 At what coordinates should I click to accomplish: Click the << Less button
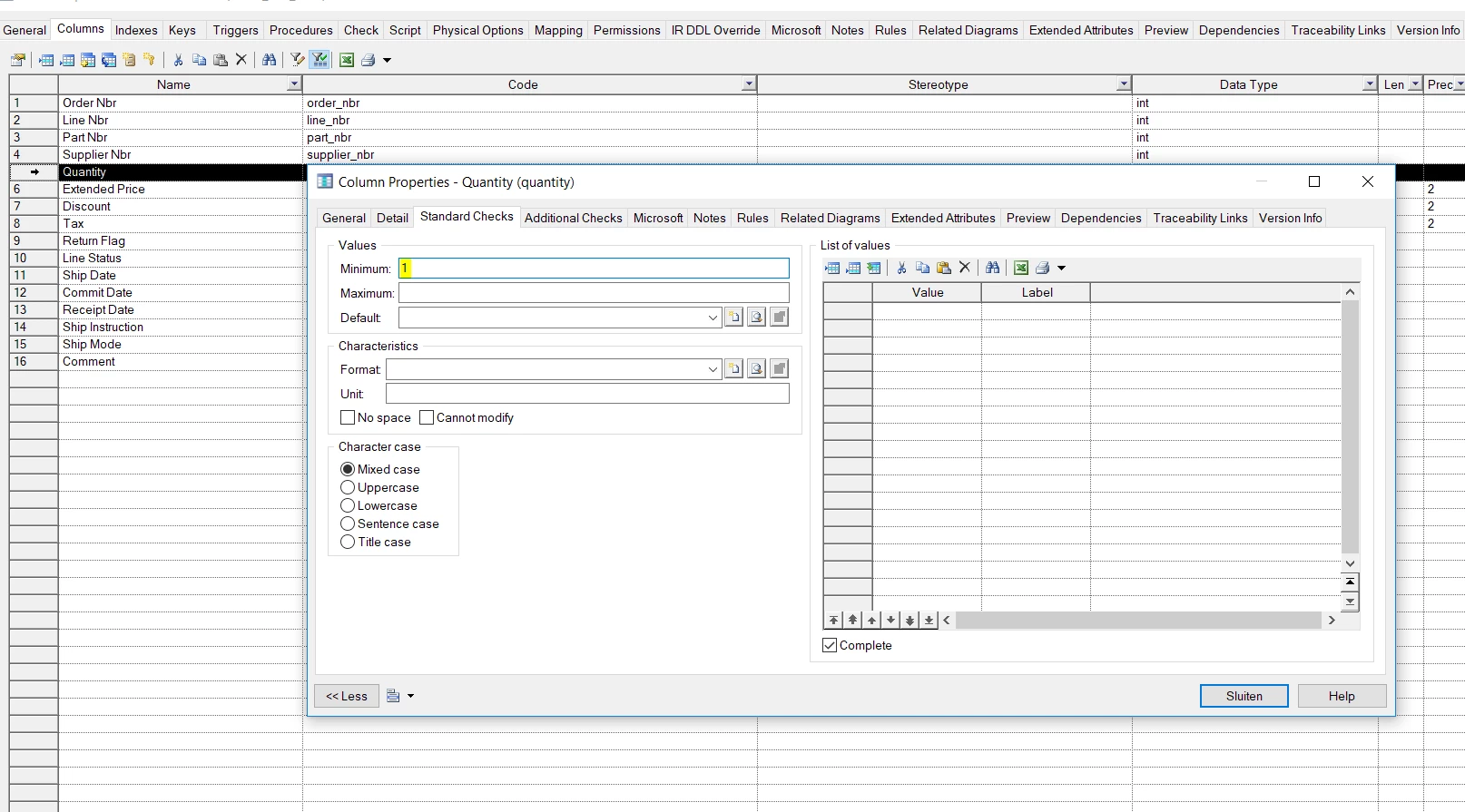click(347, 696)
